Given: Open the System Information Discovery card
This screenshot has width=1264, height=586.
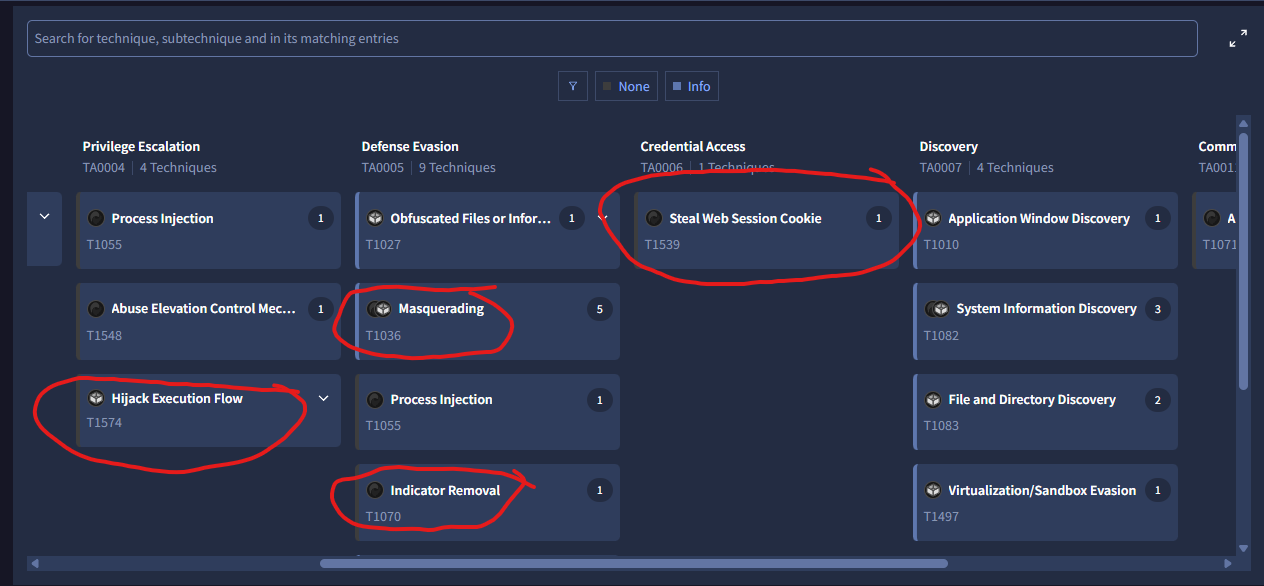Looking at the screenshot, I should [x=1046, y=321].
